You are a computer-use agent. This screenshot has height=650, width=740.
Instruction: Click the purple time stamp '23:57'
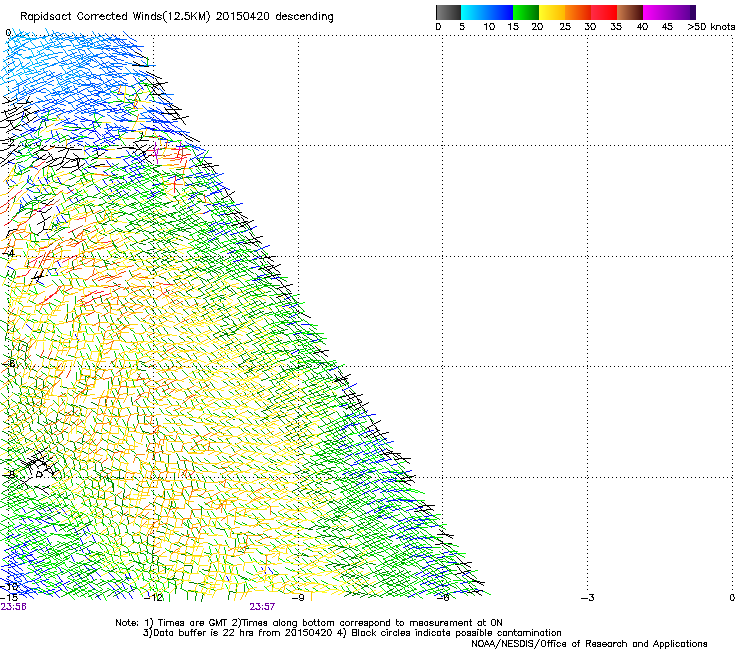tap(262, 607)
